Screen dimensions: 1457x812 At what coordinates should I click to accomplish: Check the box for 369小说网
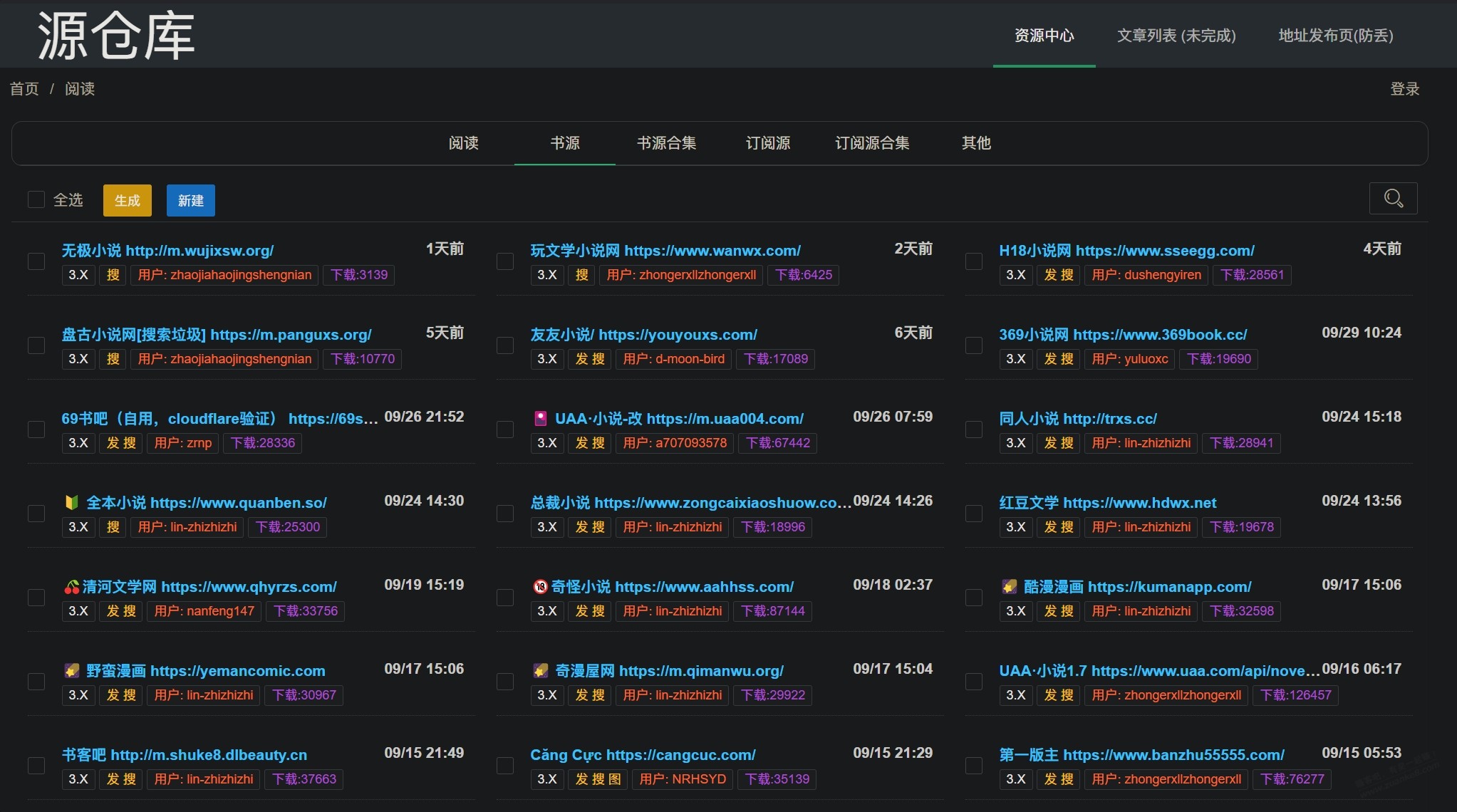[974, 345]
